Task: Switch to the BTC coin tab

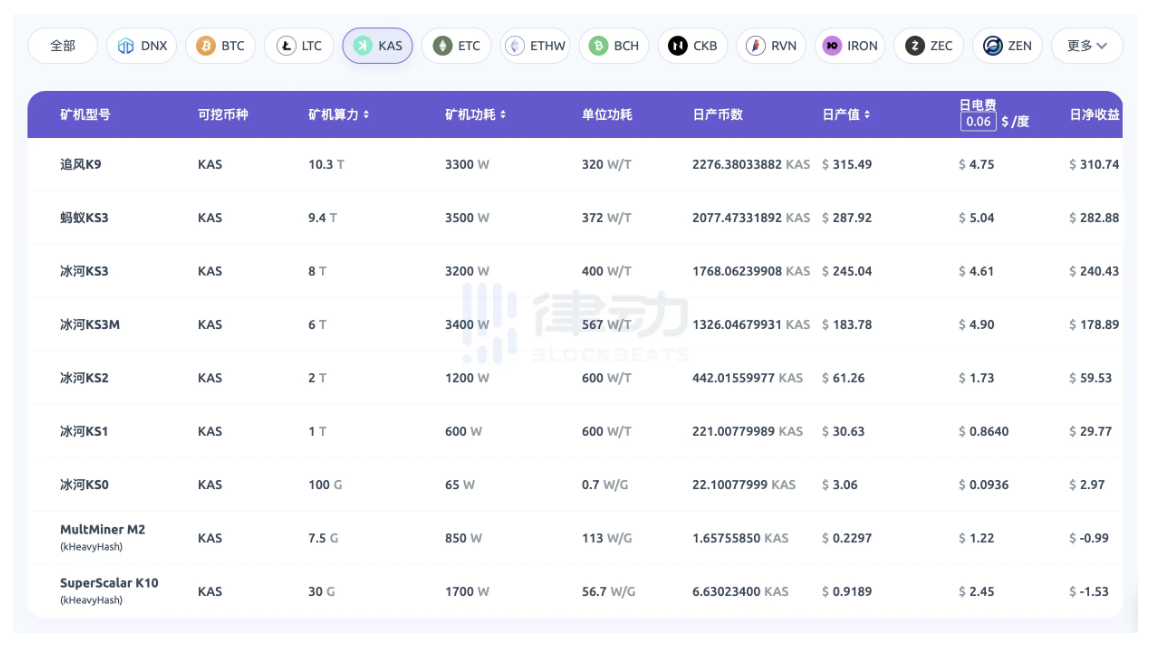Action: [x=220, y=46]
